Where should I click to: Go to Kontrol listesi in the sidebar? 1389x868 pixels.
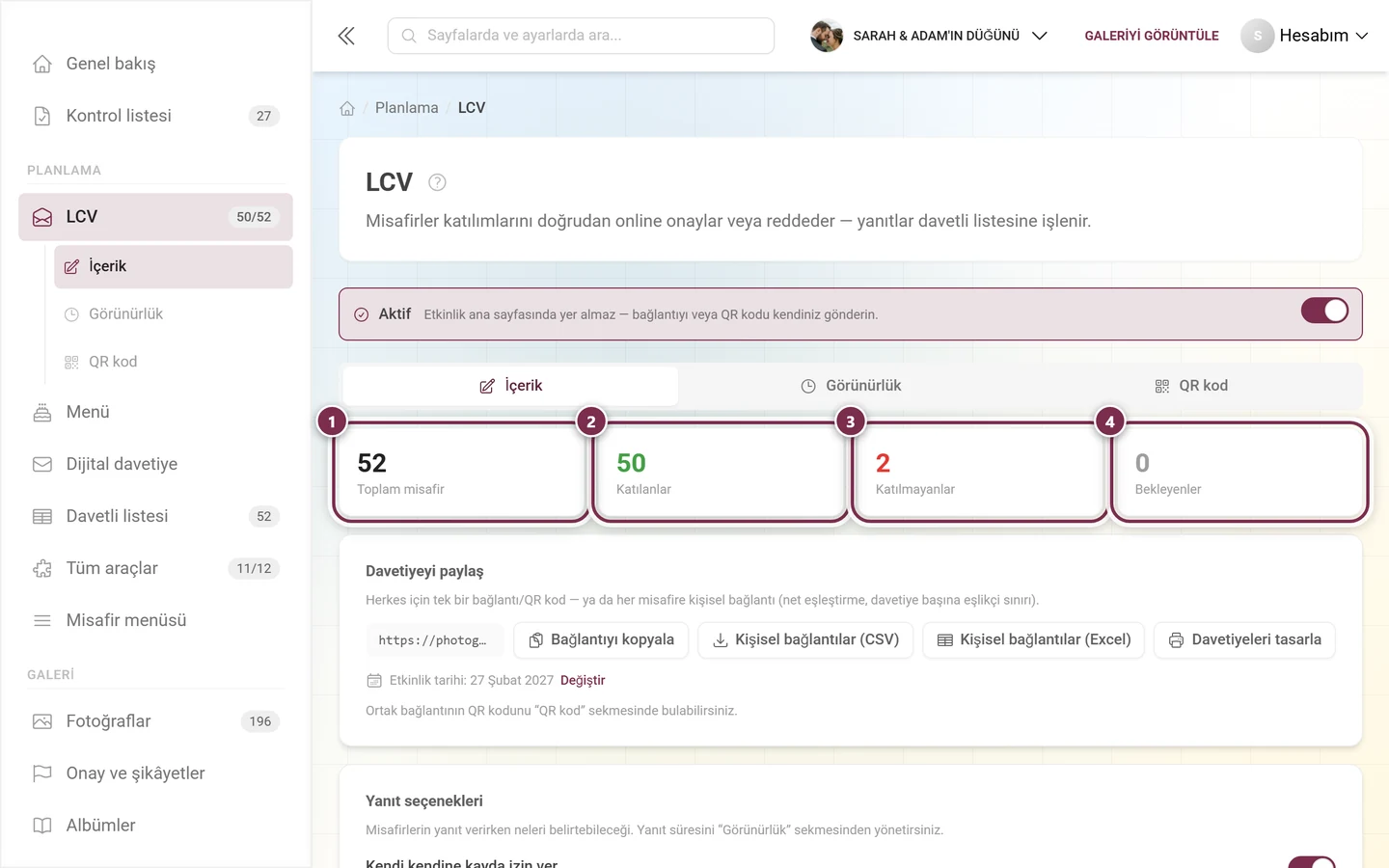tap(155, 116)
